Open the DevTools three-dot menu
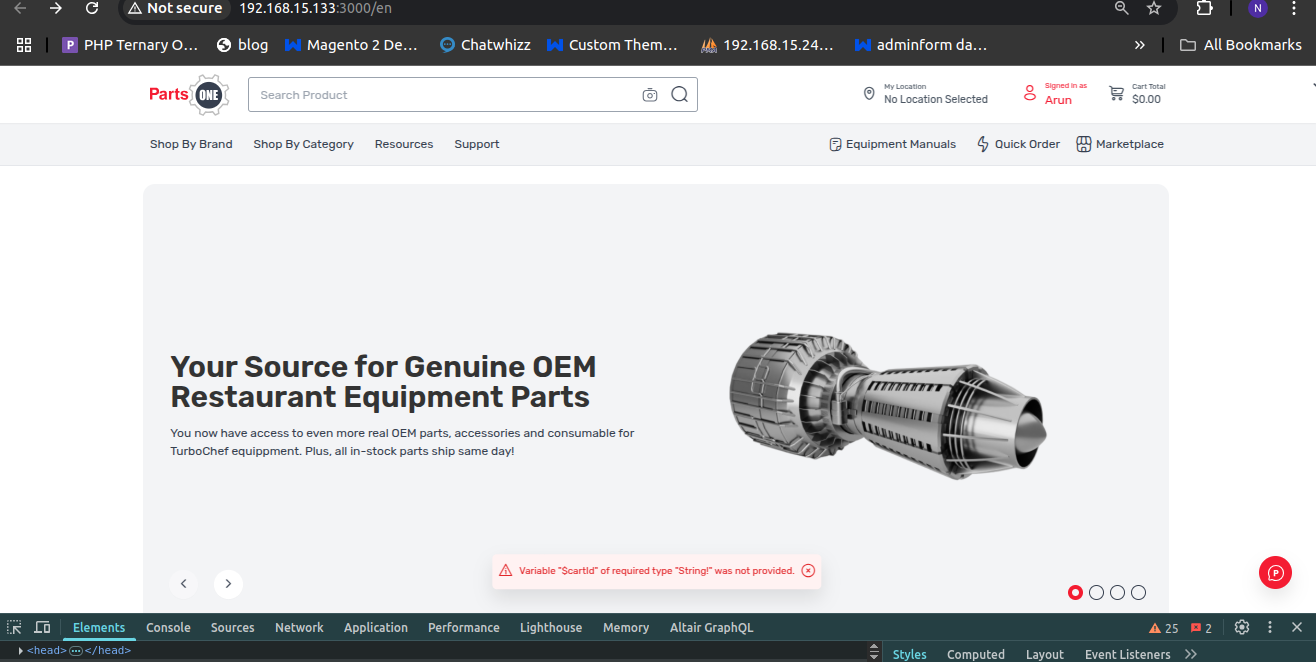Image resolution: width=1316 pixels, height=662 pixels. (x=1270, y=627)
